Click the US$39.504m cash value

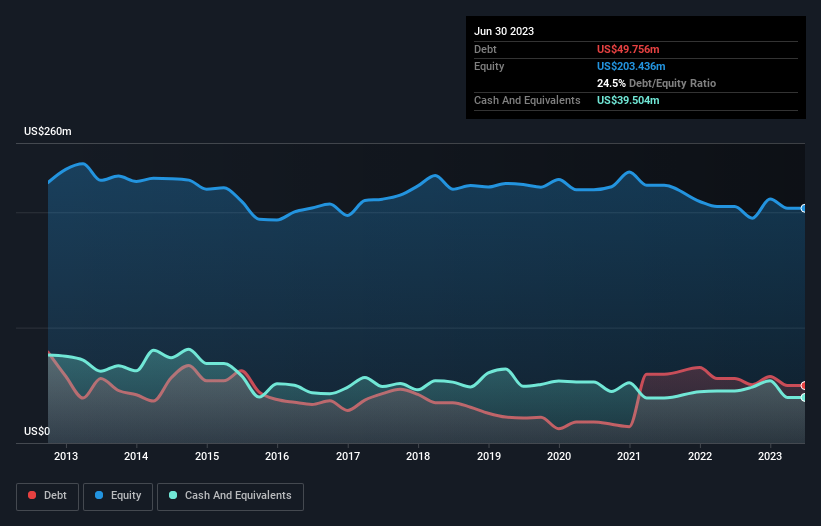[628, 100]
